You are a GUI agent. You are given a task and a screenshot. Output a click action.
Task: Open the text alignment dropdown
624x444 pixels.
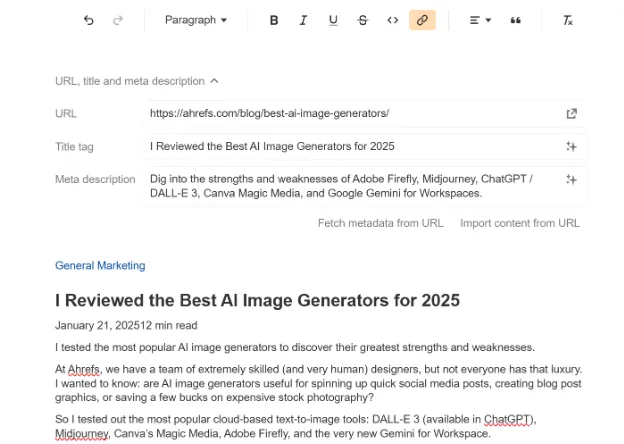[x=480, y=20]
